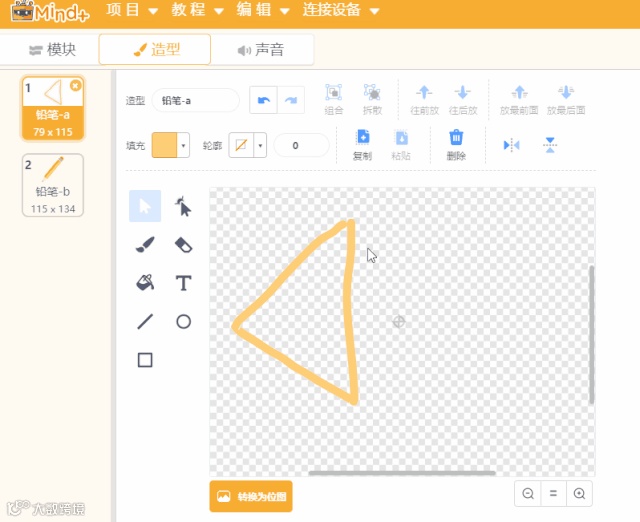Screen dimensions: 640x522
Task: Open the 教程 menu
Action: point(198,10)
